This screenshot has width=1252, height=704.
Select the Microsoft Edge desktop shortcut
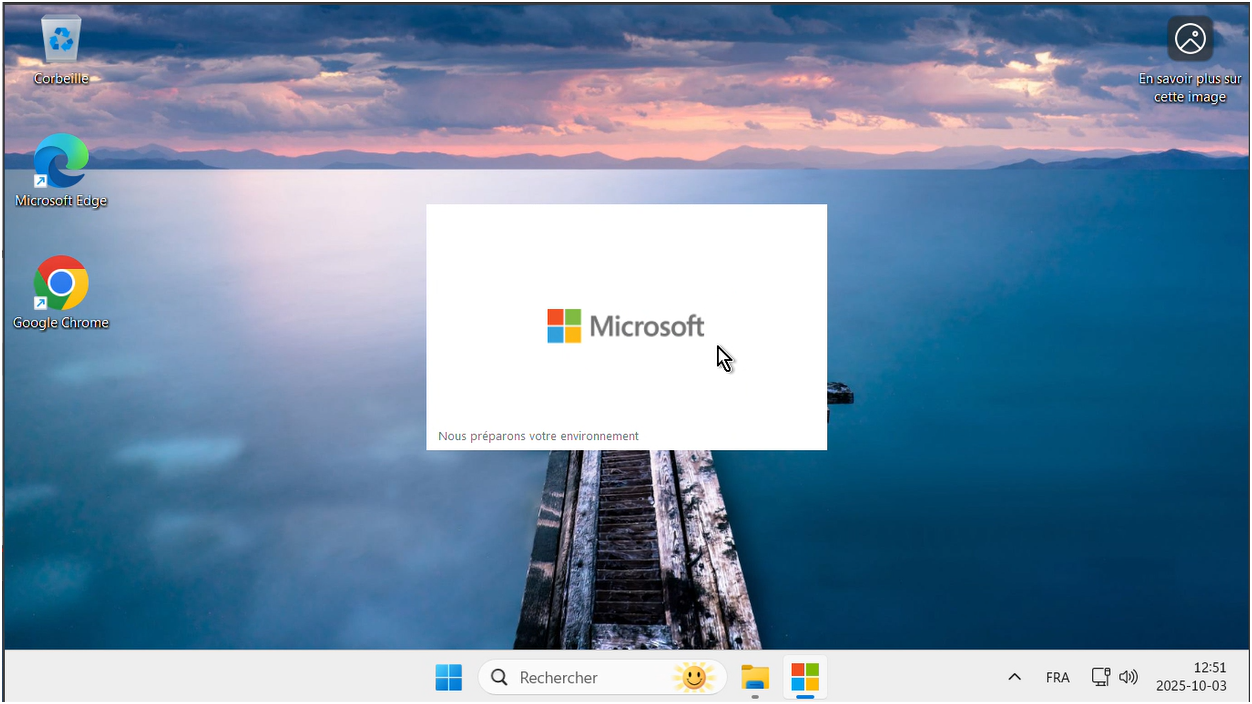[61, 162]
